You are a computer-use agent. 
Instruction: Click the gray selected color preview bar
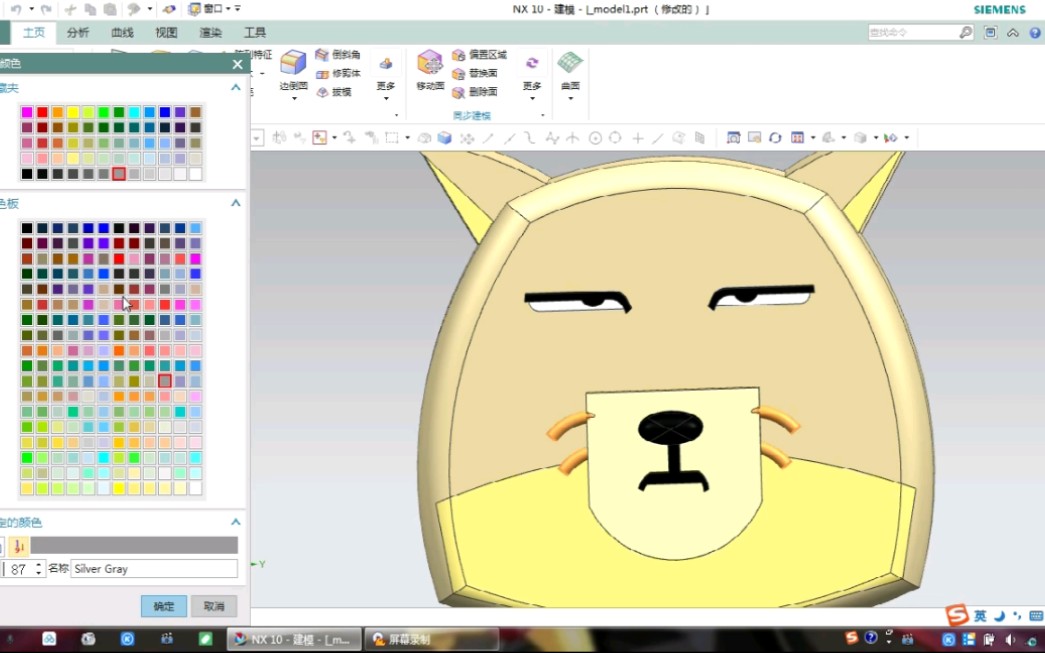[x=134, y=546]
